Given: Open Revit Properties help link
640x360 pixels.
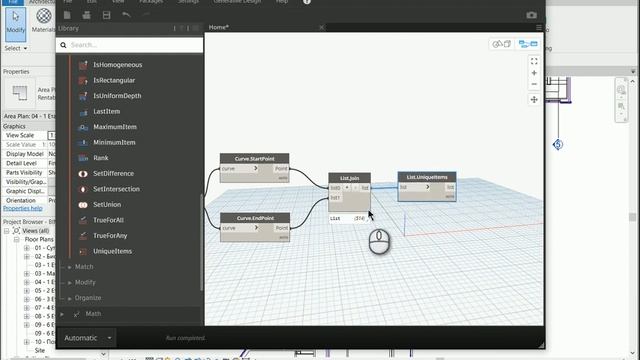Looking at the screenshot, I should coord(22,209).
